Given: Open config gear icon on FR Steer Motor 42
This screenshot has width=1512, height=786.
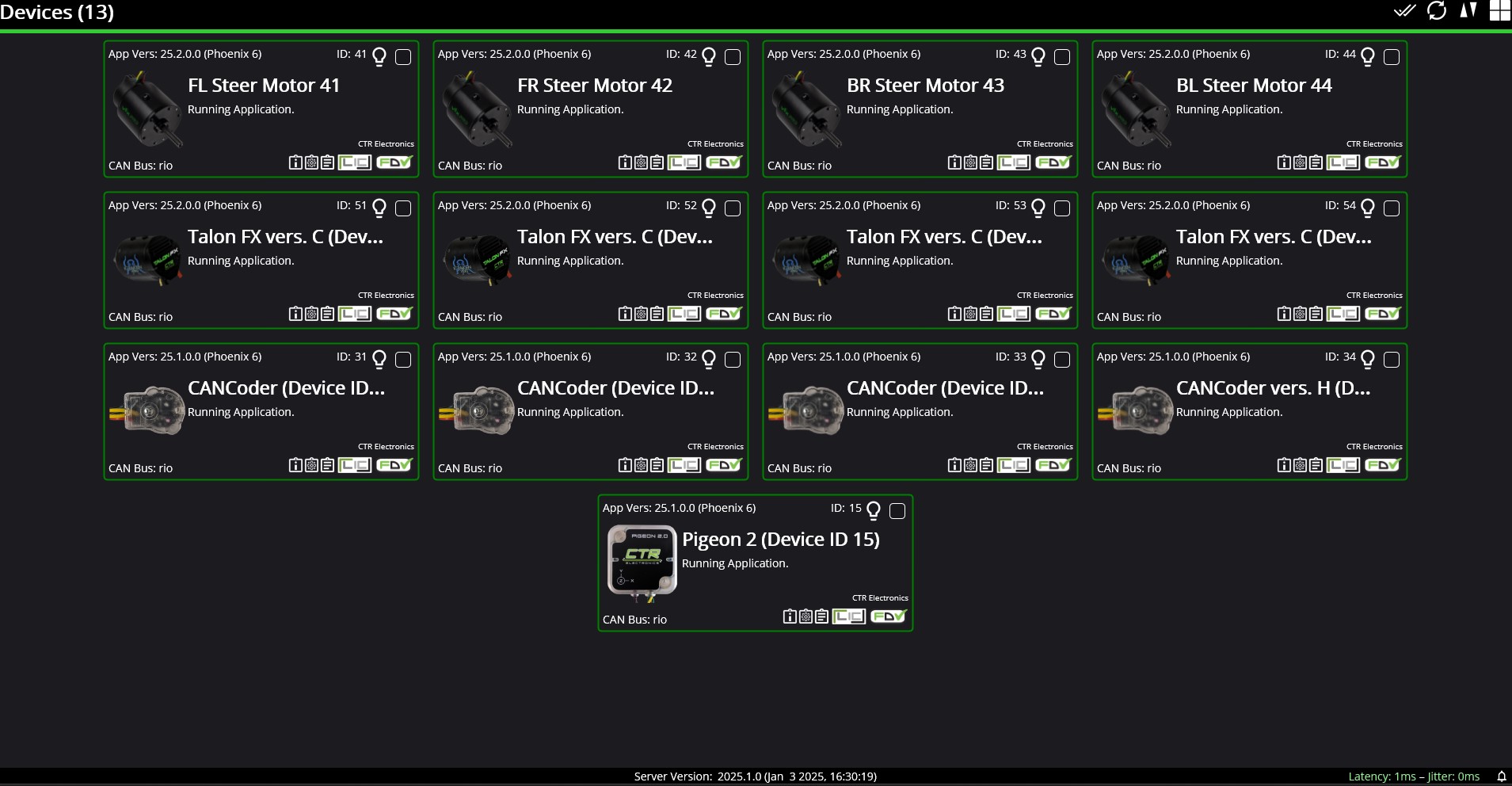Looking at the screenshot, I should point(641,162).
